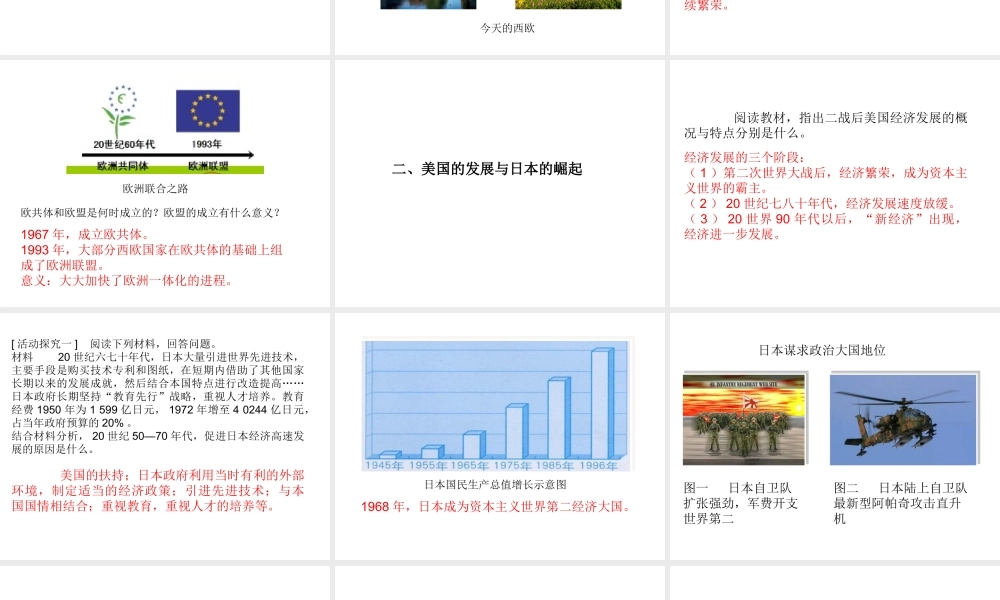Click the line （ 3 ） 20 世界 90 年代以后

pyautogui.click(x=824, y=226)
